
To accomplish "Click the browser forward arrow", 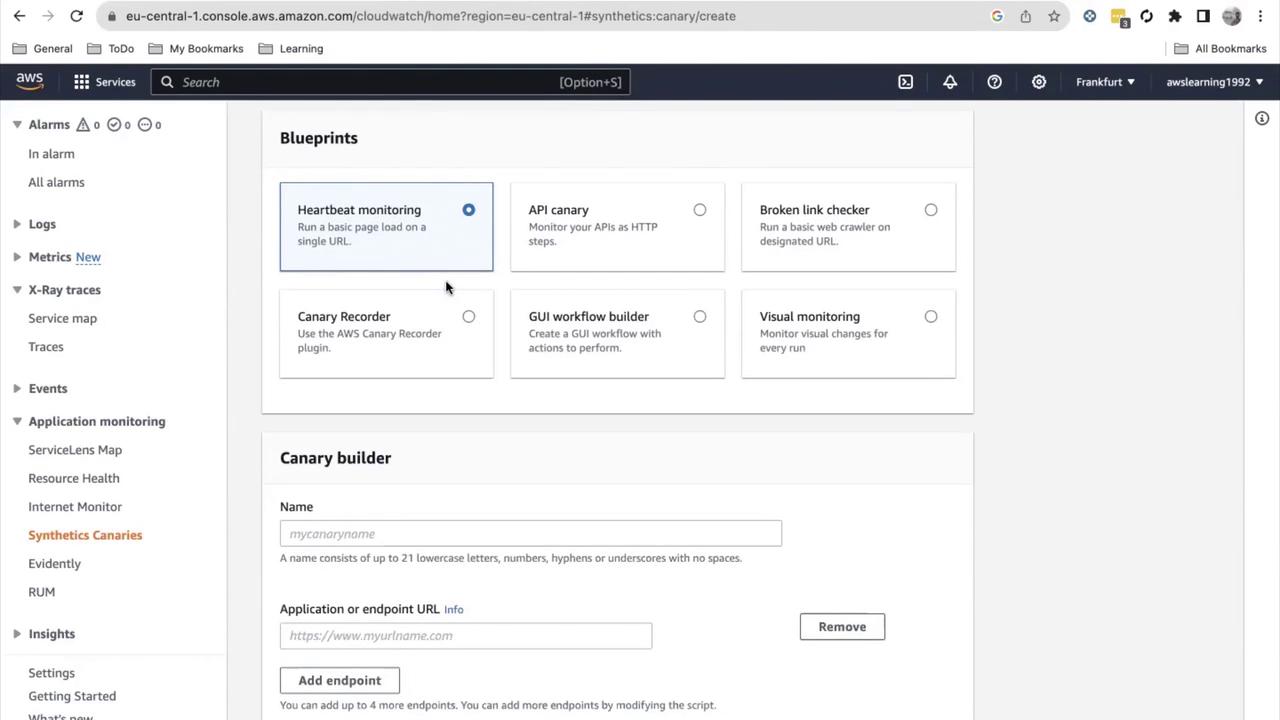I will 47,16.
